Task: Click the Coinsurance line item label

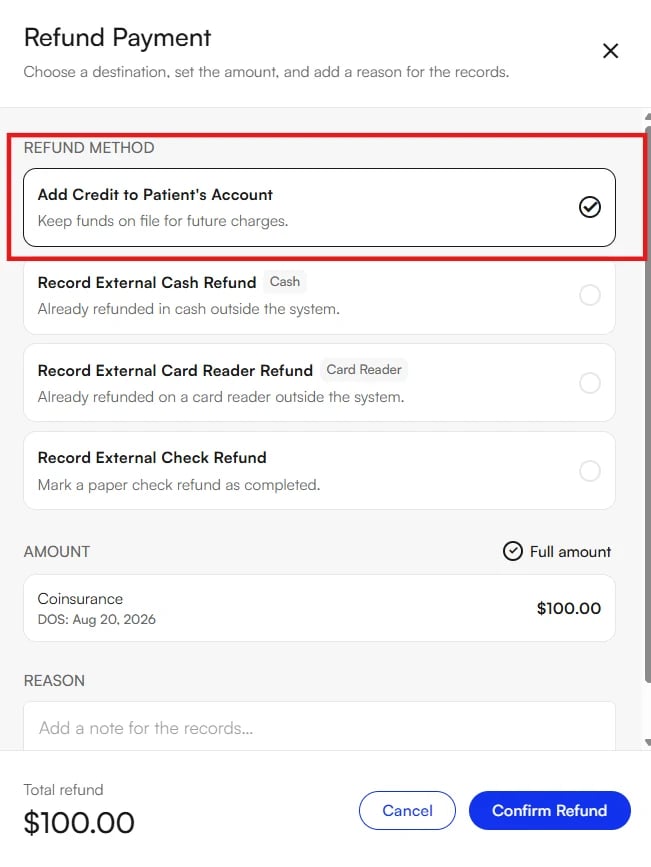Action: 80,599
